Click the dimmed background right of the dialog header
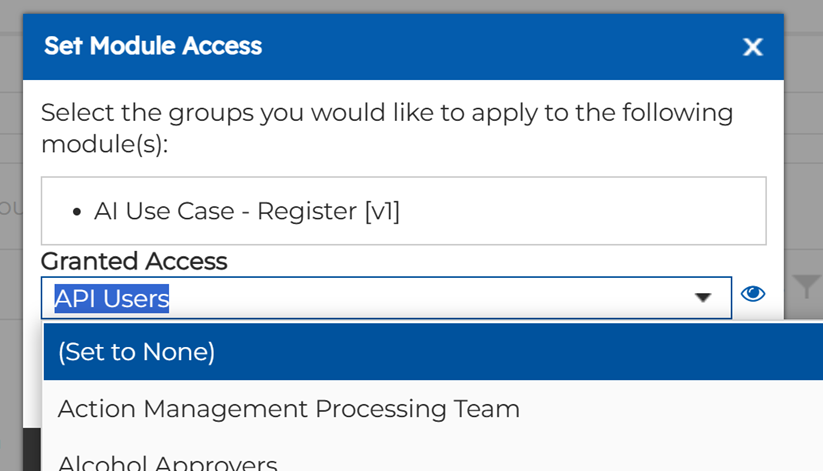 coord(803,46)
